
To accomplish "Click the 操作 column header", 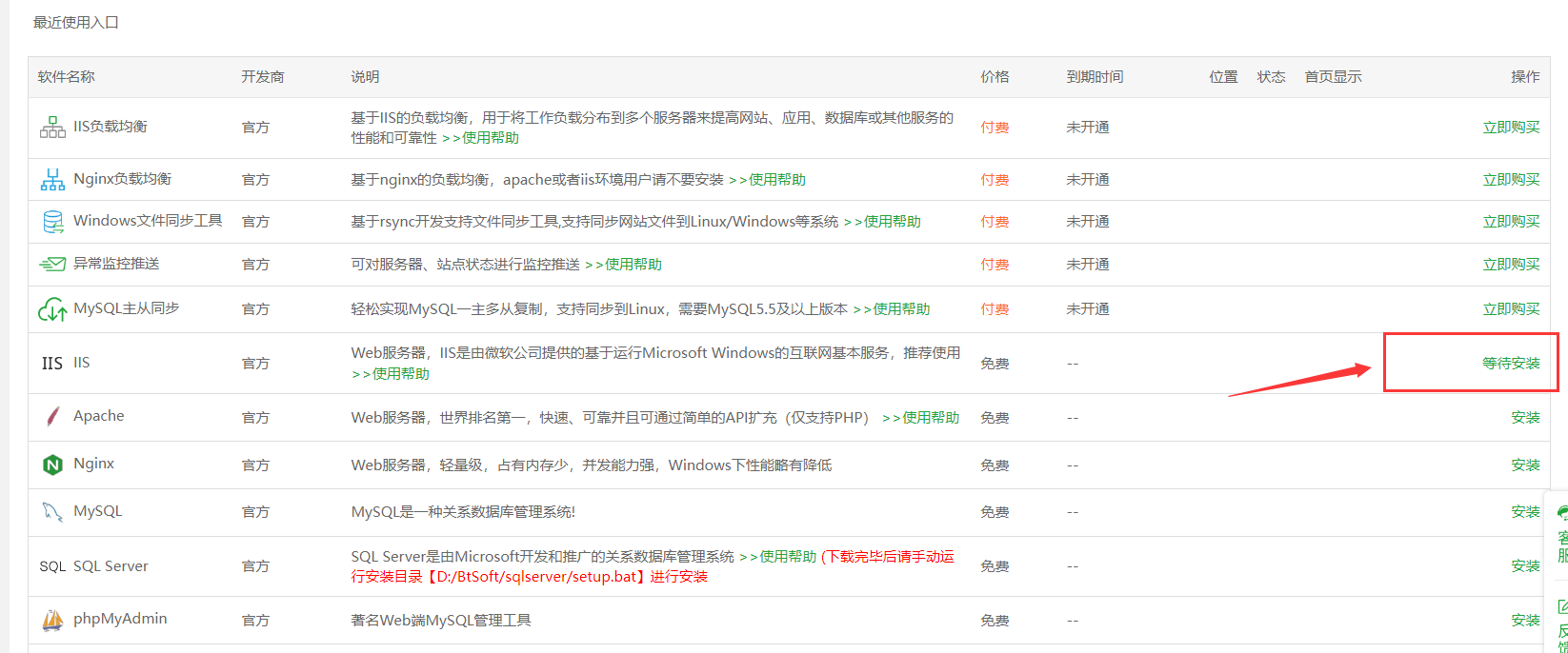I will (x=1525, y=76).
